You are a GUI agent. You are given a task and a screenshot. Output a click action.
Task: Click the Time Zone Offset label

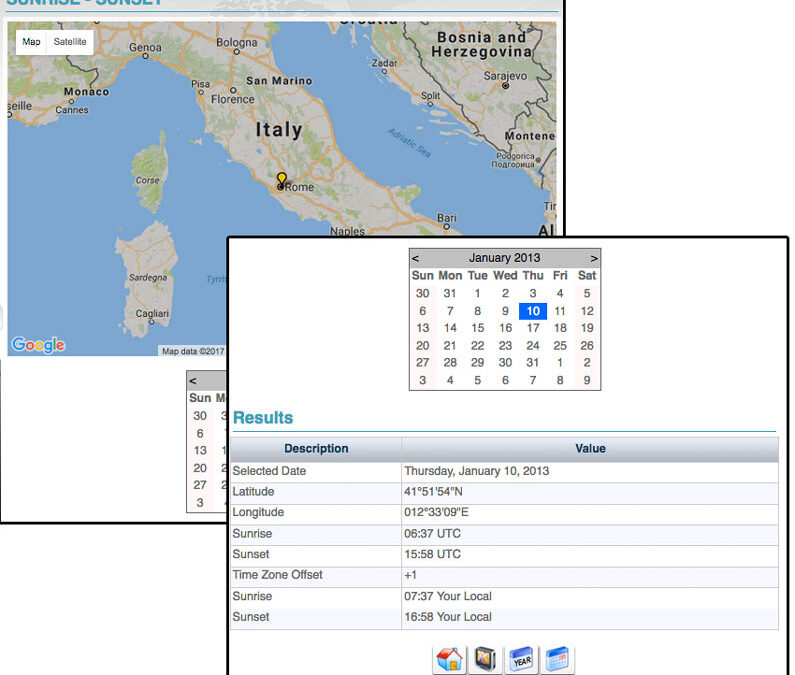coord(277,575)
